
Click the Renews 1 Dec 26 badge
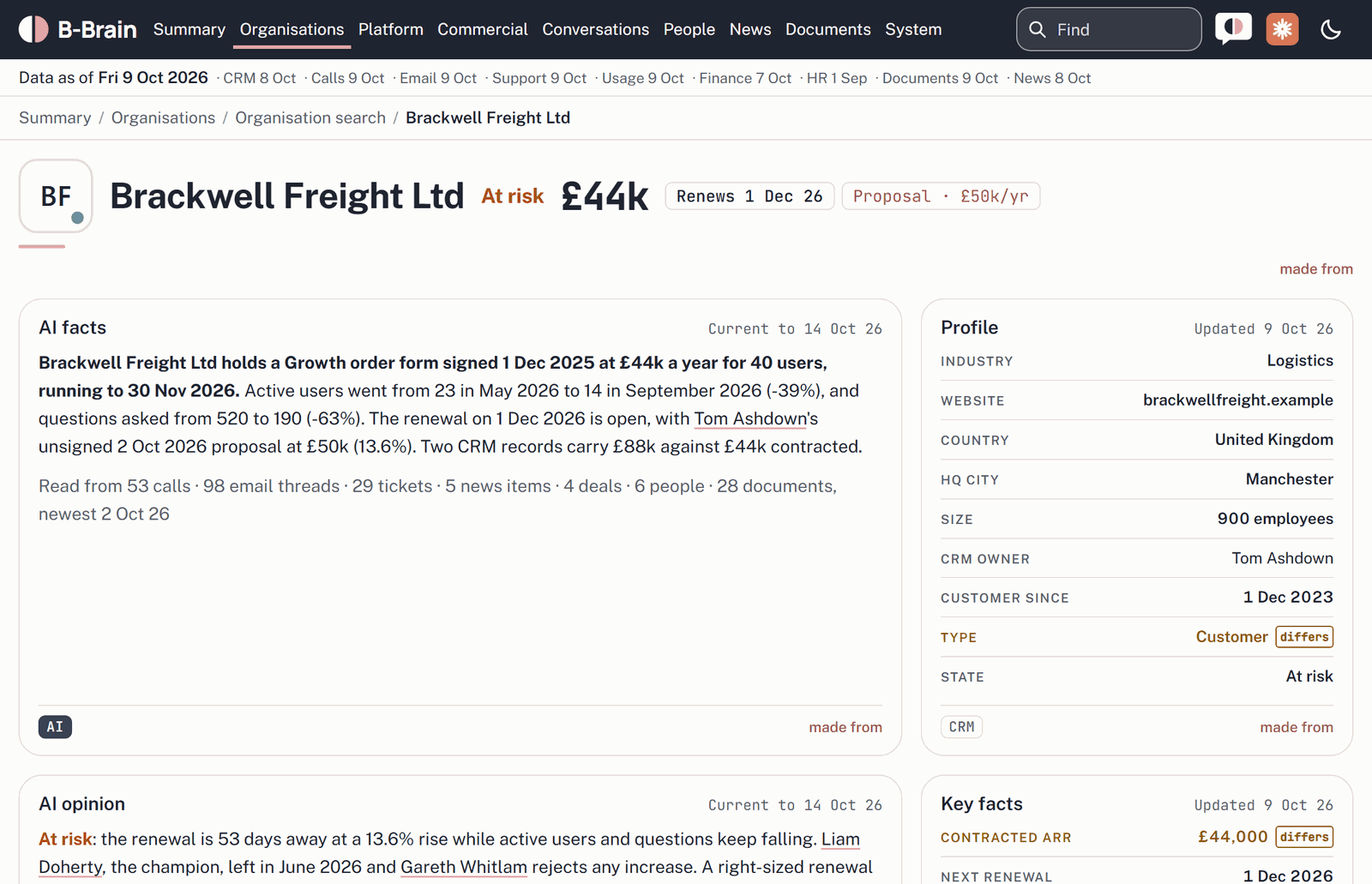pos(749,196)
